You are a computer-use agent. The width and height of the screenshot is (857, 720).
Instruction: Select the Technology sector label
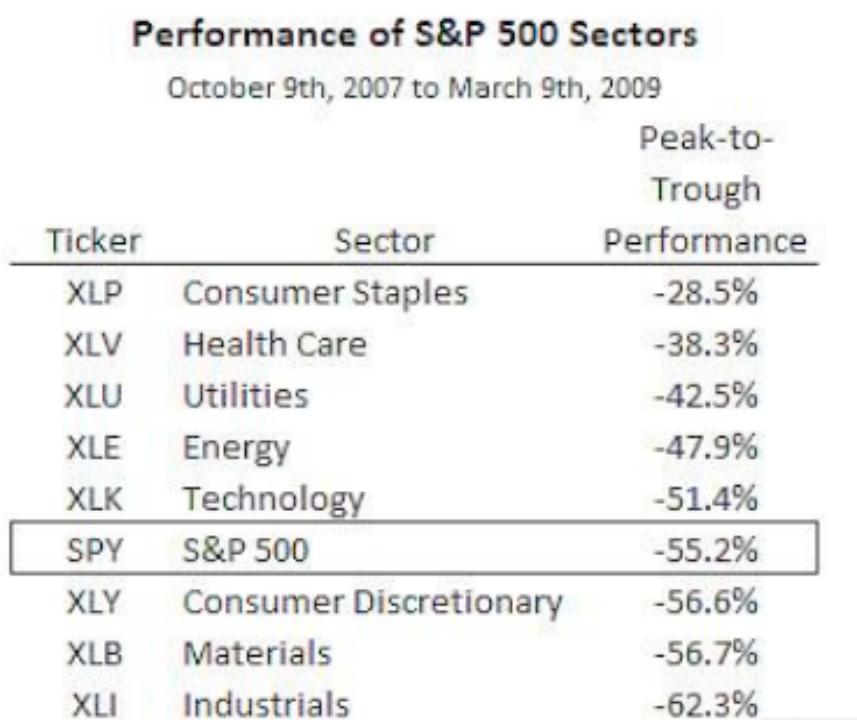[273, 500]
